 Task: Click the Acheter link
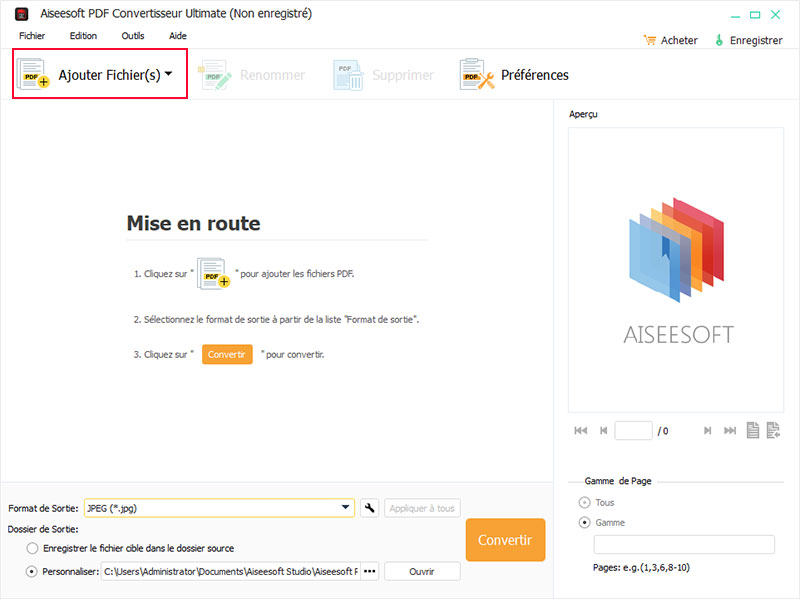679,40
